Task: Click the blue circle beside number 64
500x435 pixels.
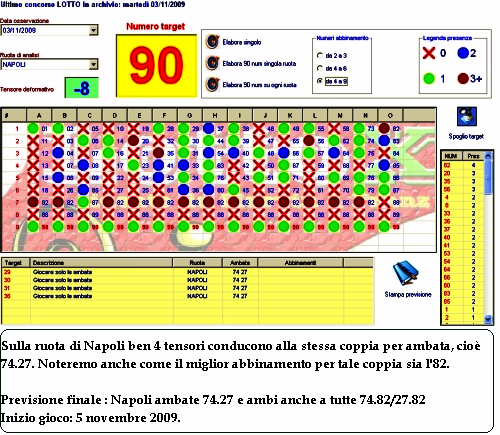Action: point(334,153)
